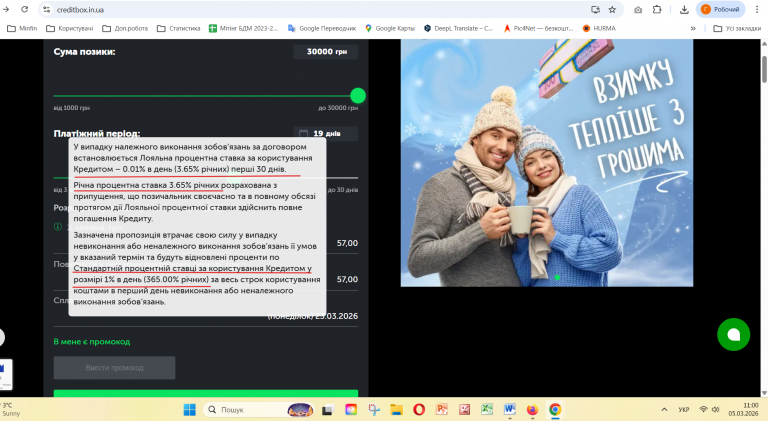Click the browser forward arrow

(6, 9)
